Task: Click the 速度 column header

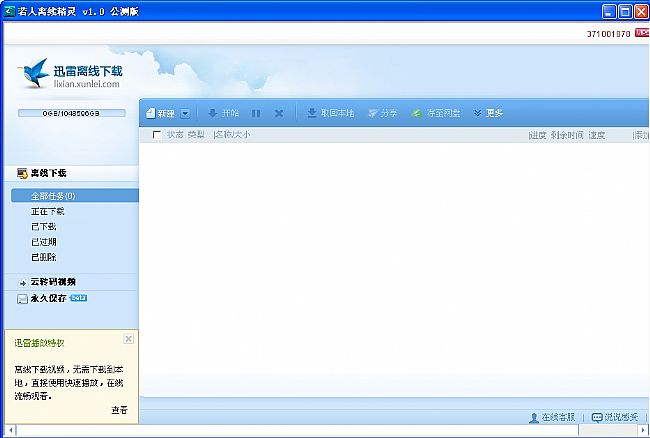Action: point(597,135)
